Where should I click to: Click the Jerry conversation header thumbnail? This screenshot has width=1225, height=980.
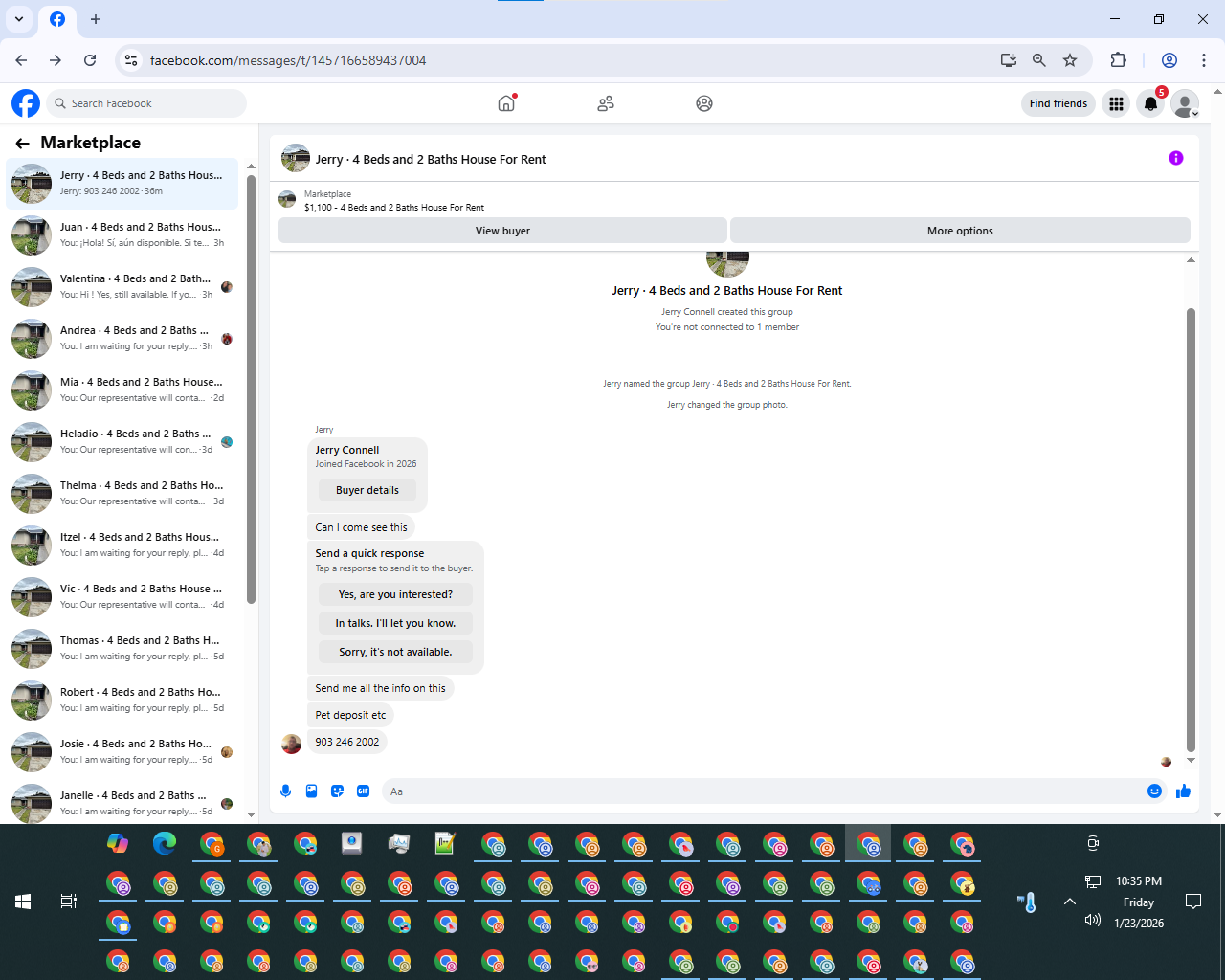296,159
